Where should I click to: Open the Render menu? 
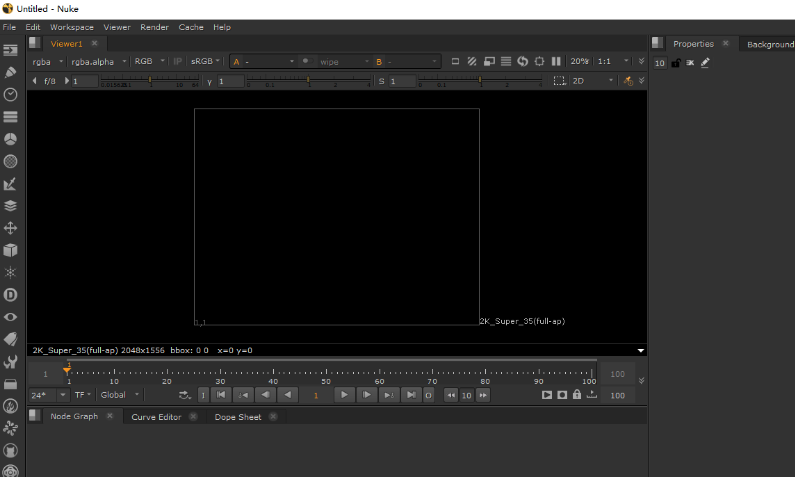tap(154, 27)
